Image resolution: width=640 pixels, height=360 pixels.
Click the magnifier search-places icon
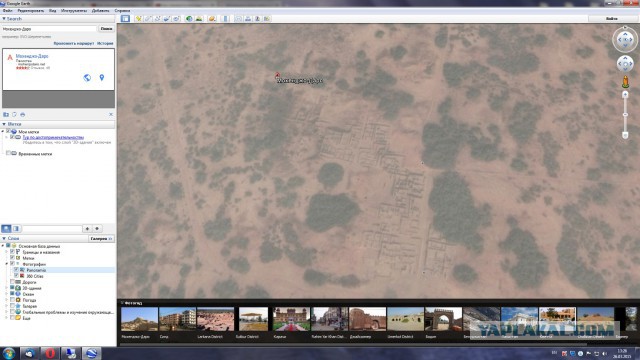(x=6, y=229)
